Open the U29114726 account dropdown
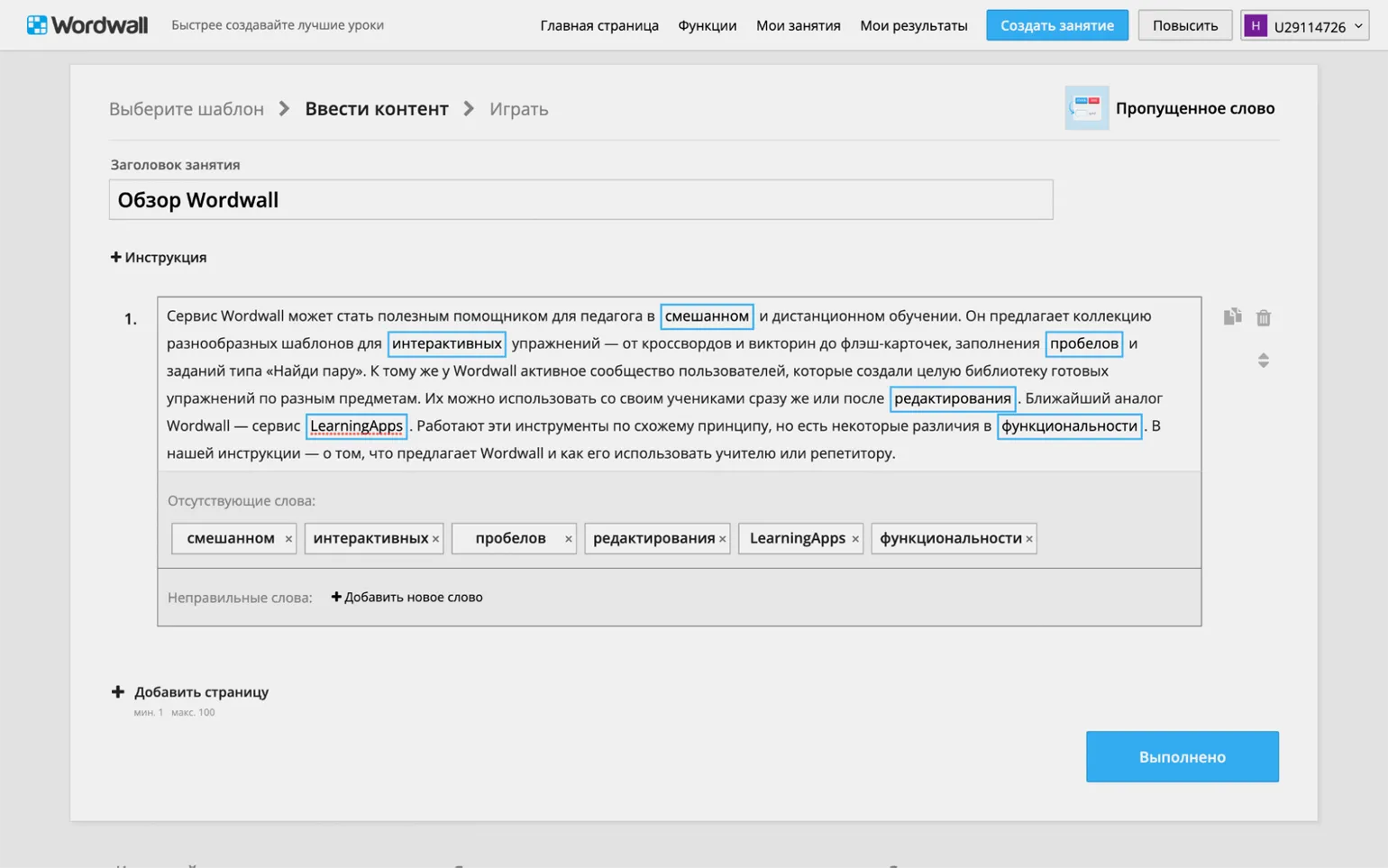Viewport: 1388px width, 868px height. [1304, 25]
